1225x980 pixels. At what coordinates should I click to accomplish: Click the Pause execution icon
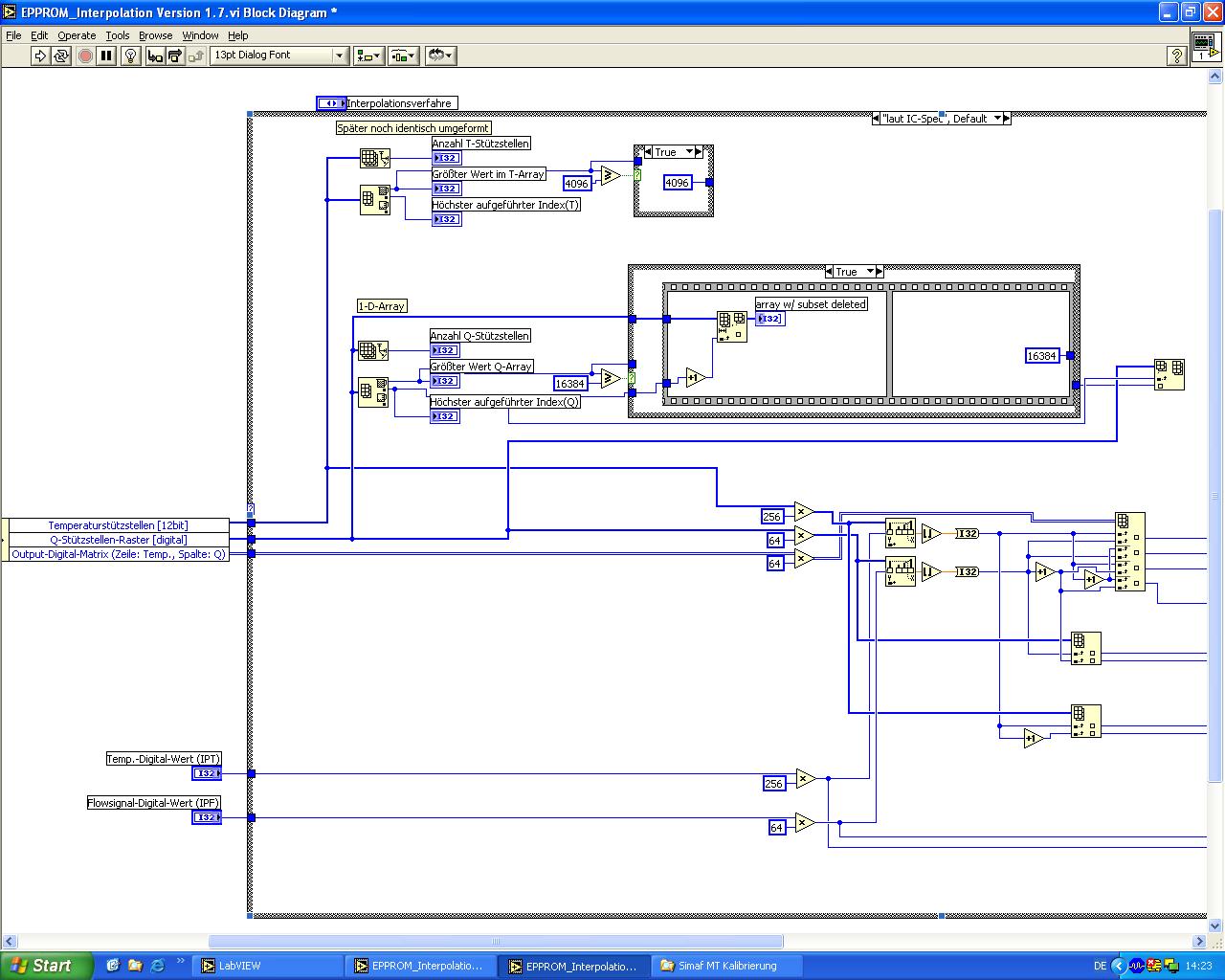click(x=106, y=56)
